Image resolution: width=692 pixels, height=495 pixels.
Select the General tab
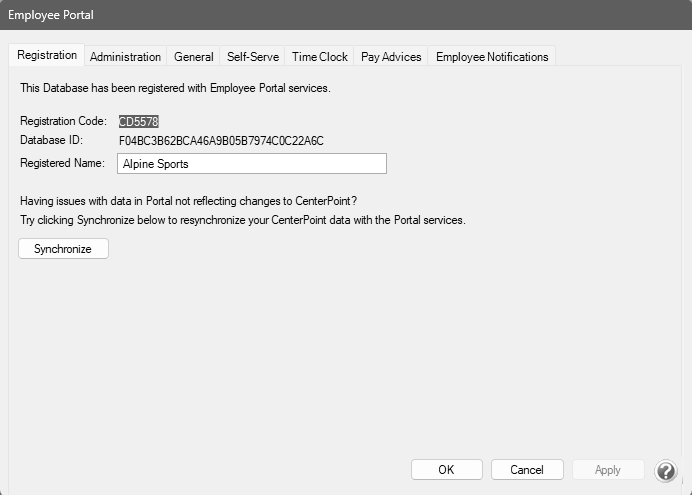point(193,57)
